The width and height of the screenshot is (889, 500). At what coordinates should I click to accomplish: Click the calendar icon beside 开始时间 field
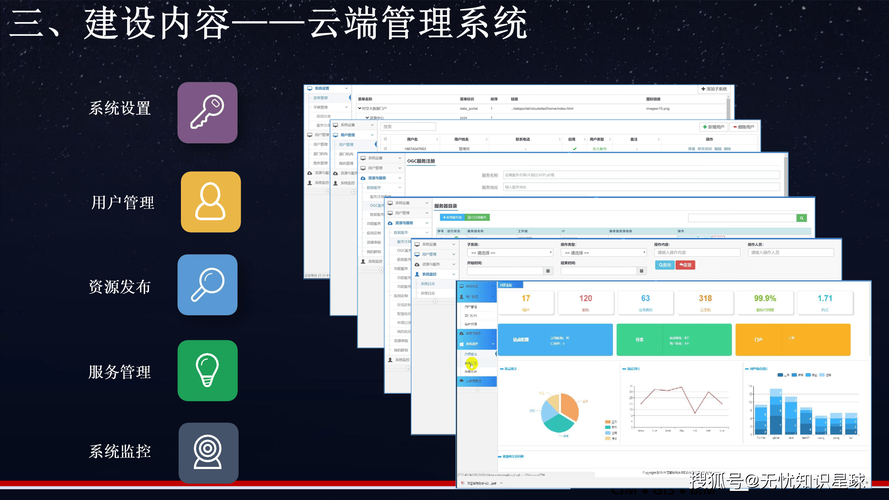click(548, 271)
